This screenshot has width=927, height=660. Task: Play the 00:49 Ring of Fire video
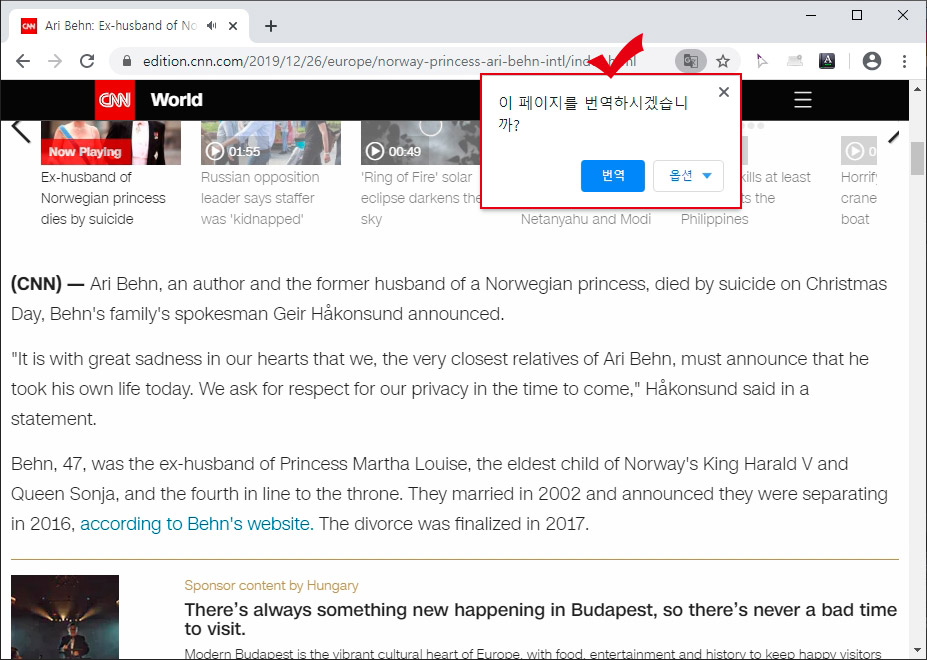420,143
